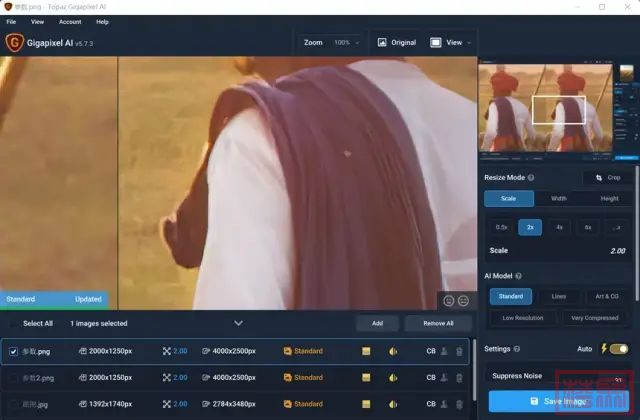Open the View dropdown
640x420 pixels.
click(450, 42)
